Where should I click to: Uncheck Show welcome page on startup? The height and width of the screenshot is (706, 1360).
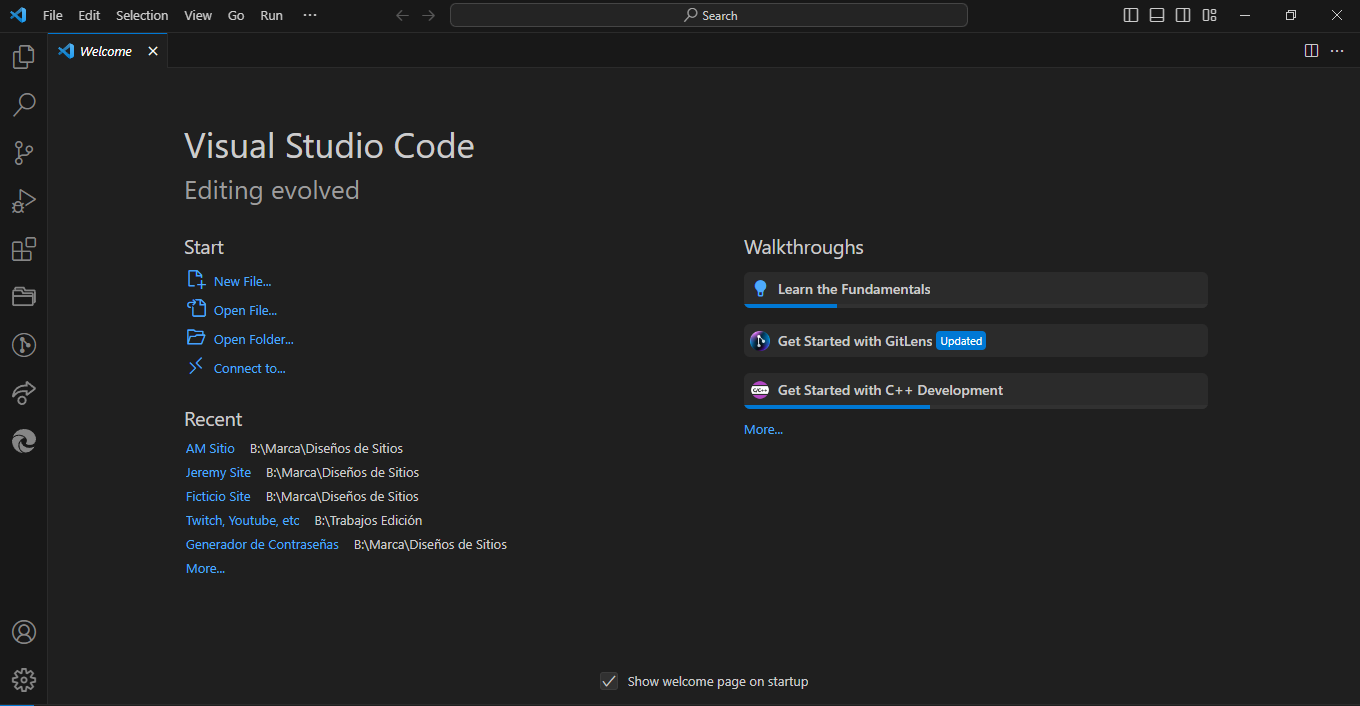(x=608, y=681)
